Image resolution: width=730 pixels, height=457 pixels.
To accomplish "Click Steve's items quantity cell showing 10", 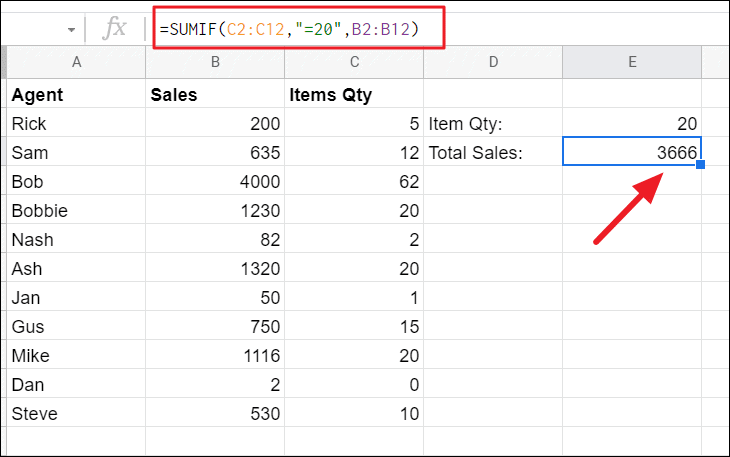I will [353, 413].
